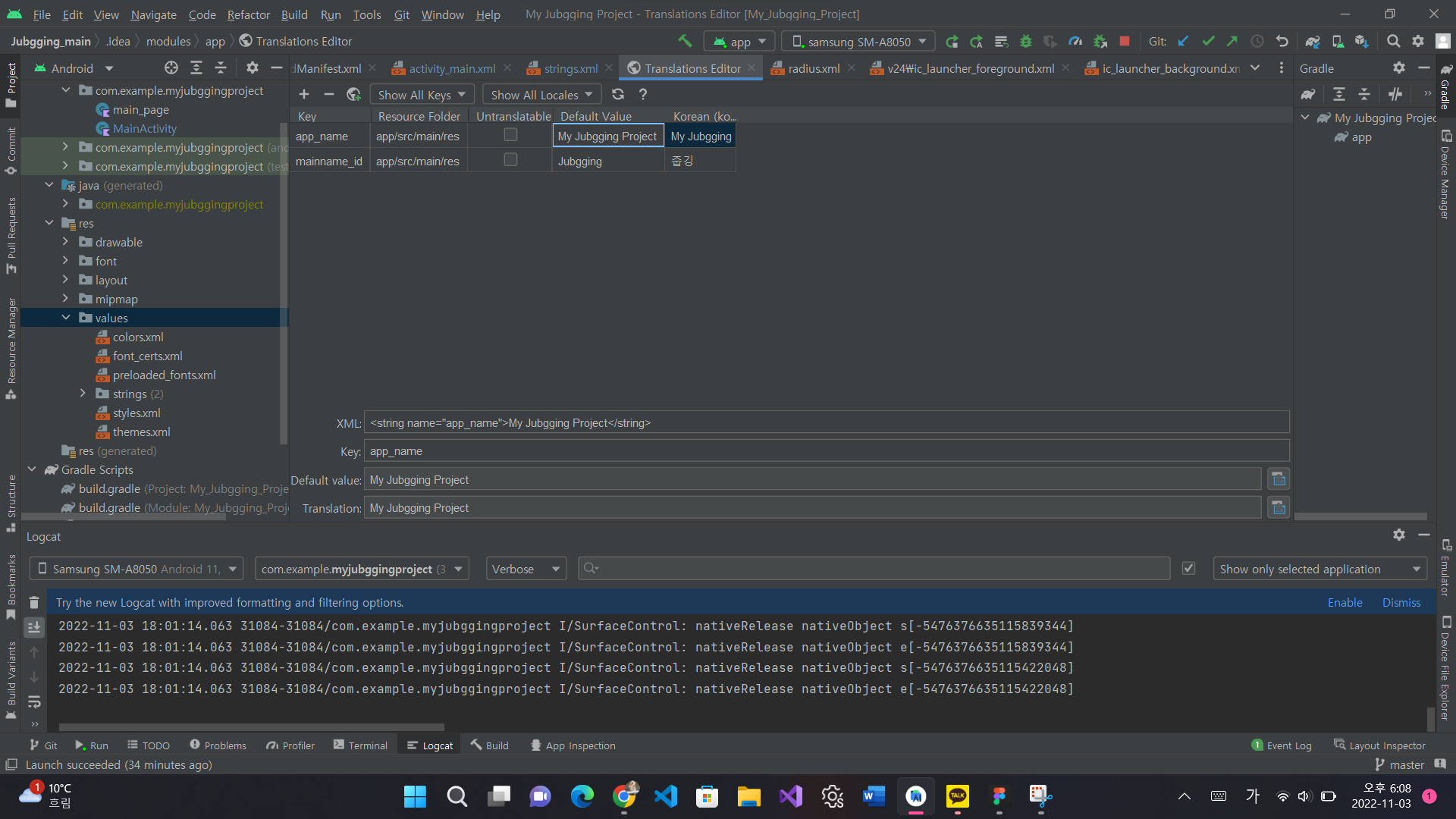
Task: Click the Git Commit checkmark icon
Action: [x=1208, y=41]
